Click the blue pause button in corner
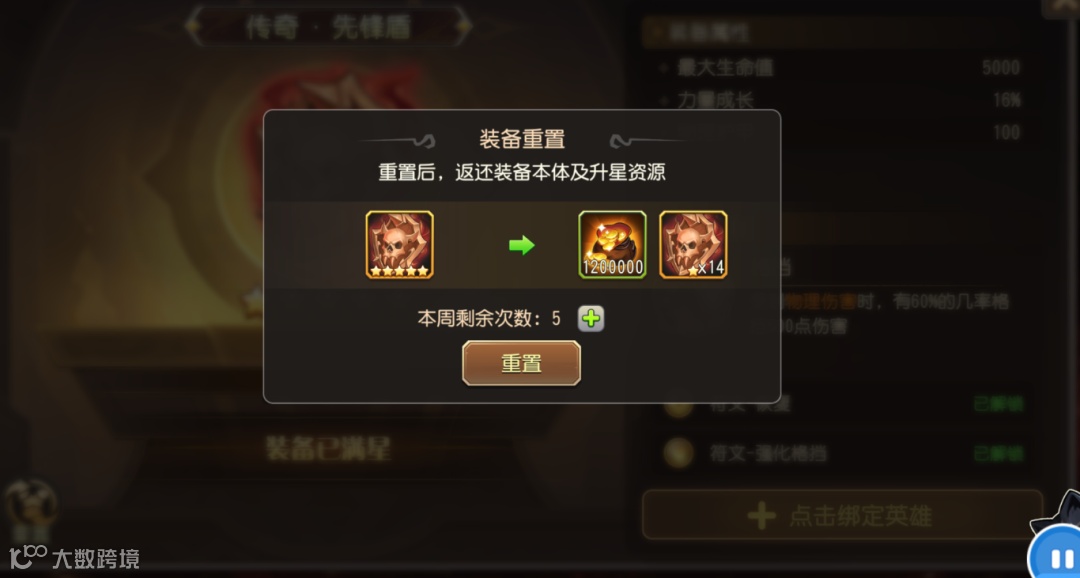 [1057, 554]
